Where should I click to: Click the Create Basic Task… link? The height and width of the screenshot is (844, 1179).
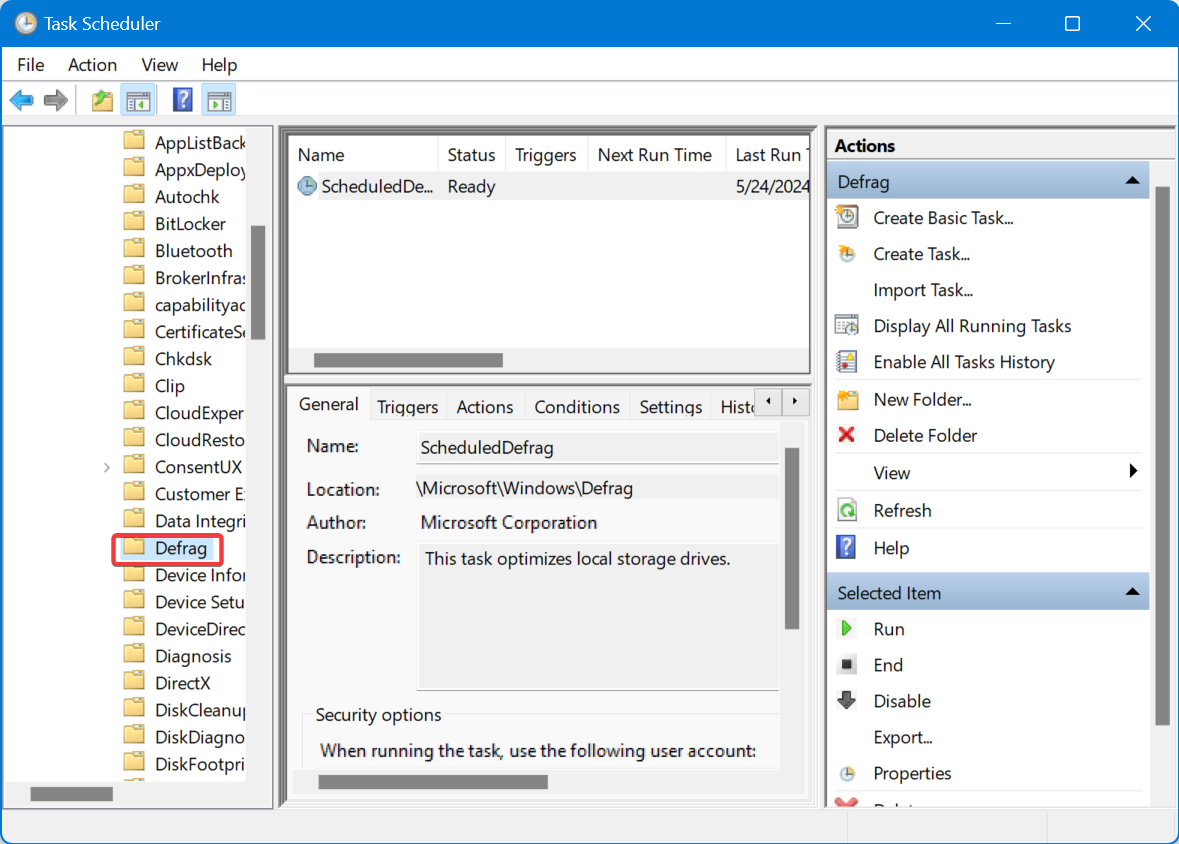click(x=943, y=218)
